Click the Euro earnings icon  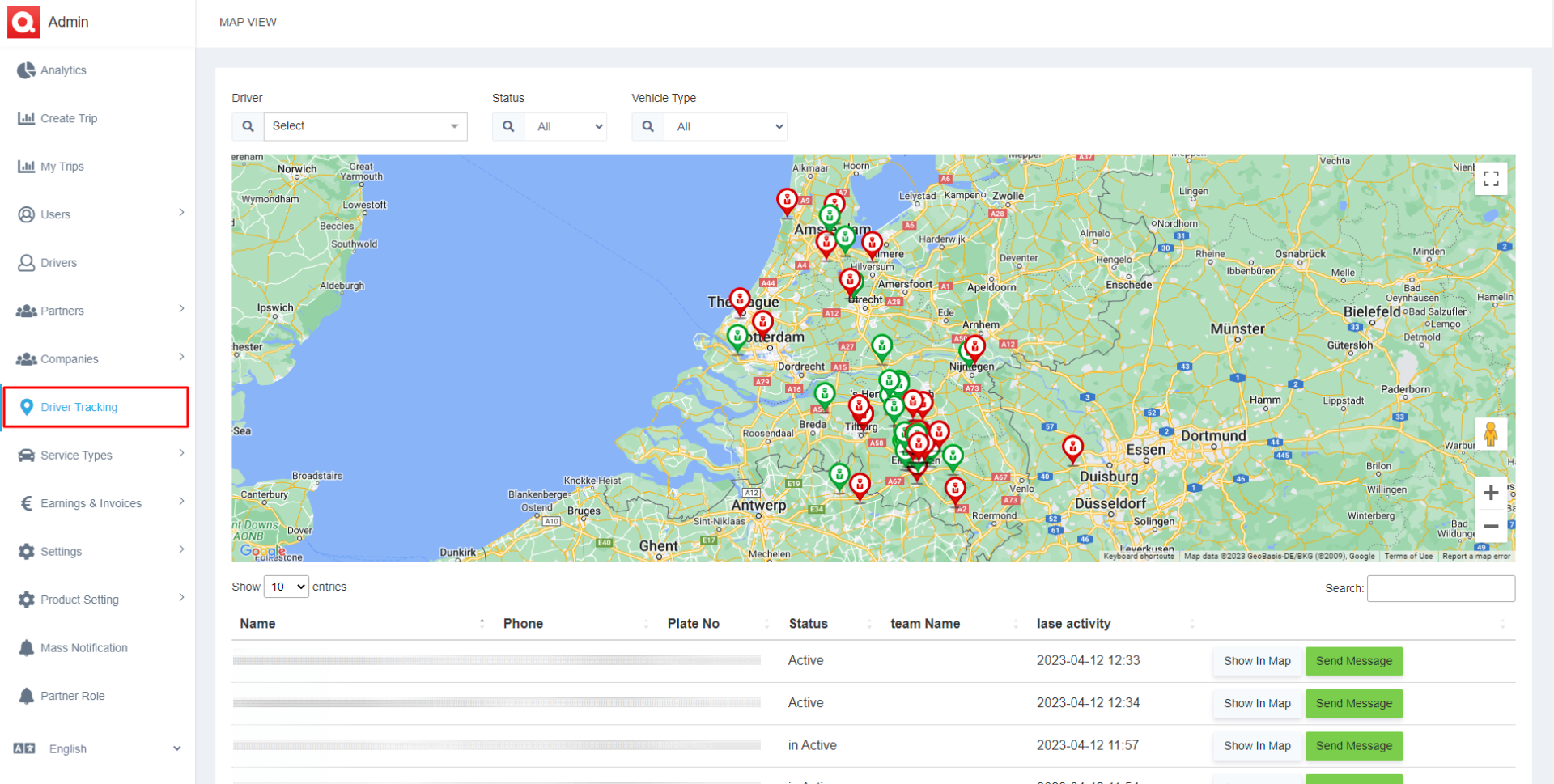(x=27, y=503)
